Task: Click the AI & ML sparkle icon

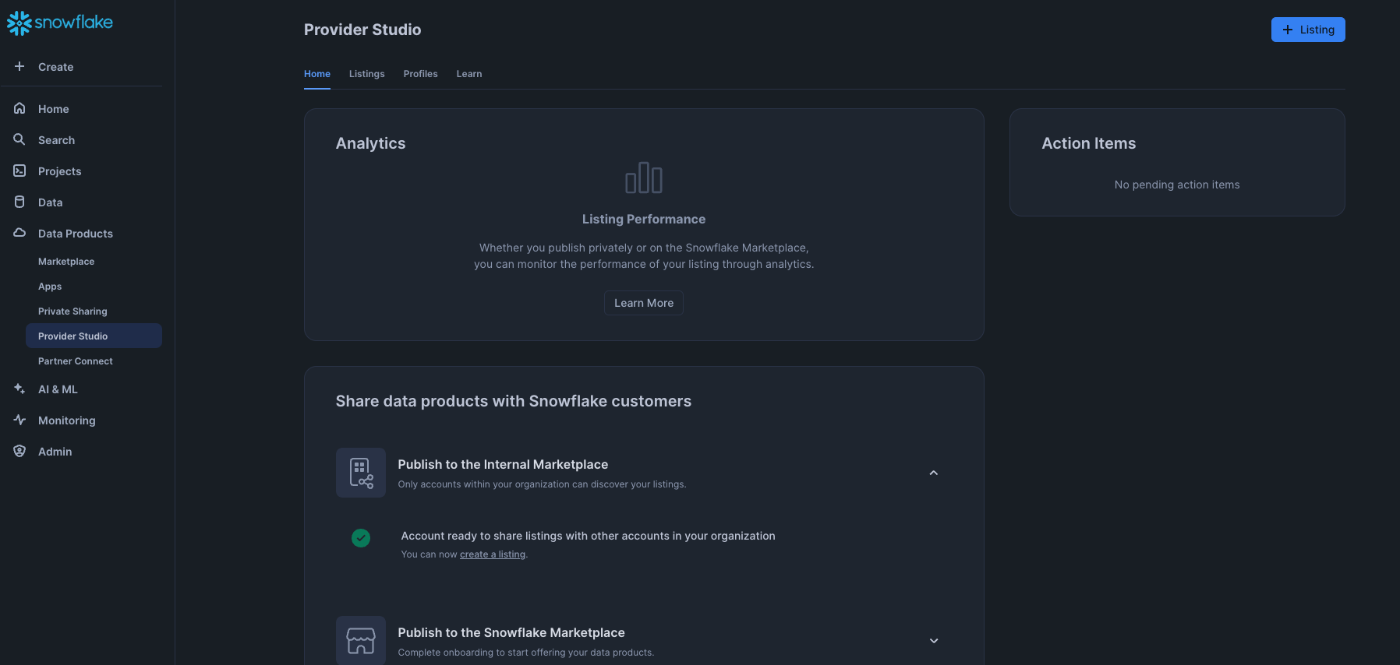Action: (19, 389)
